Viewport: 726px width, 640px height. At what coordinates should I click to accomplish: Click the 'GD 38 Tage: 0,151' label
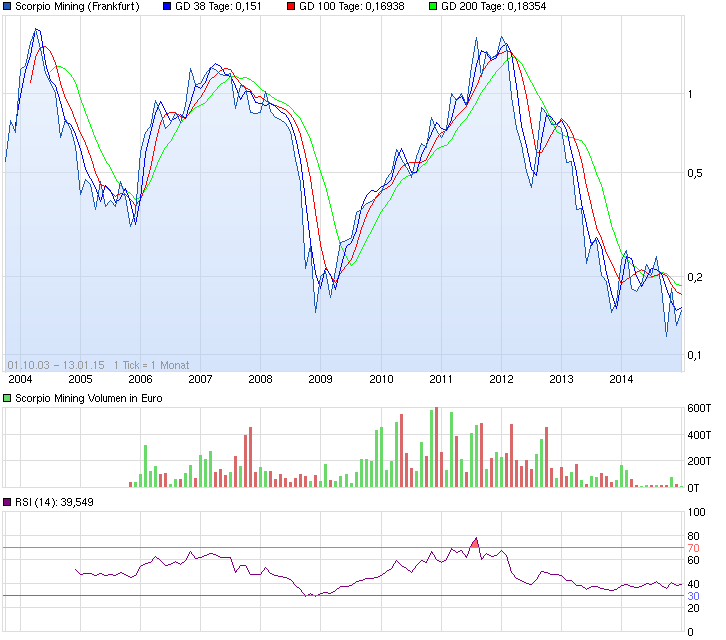(x=218, y=6)
